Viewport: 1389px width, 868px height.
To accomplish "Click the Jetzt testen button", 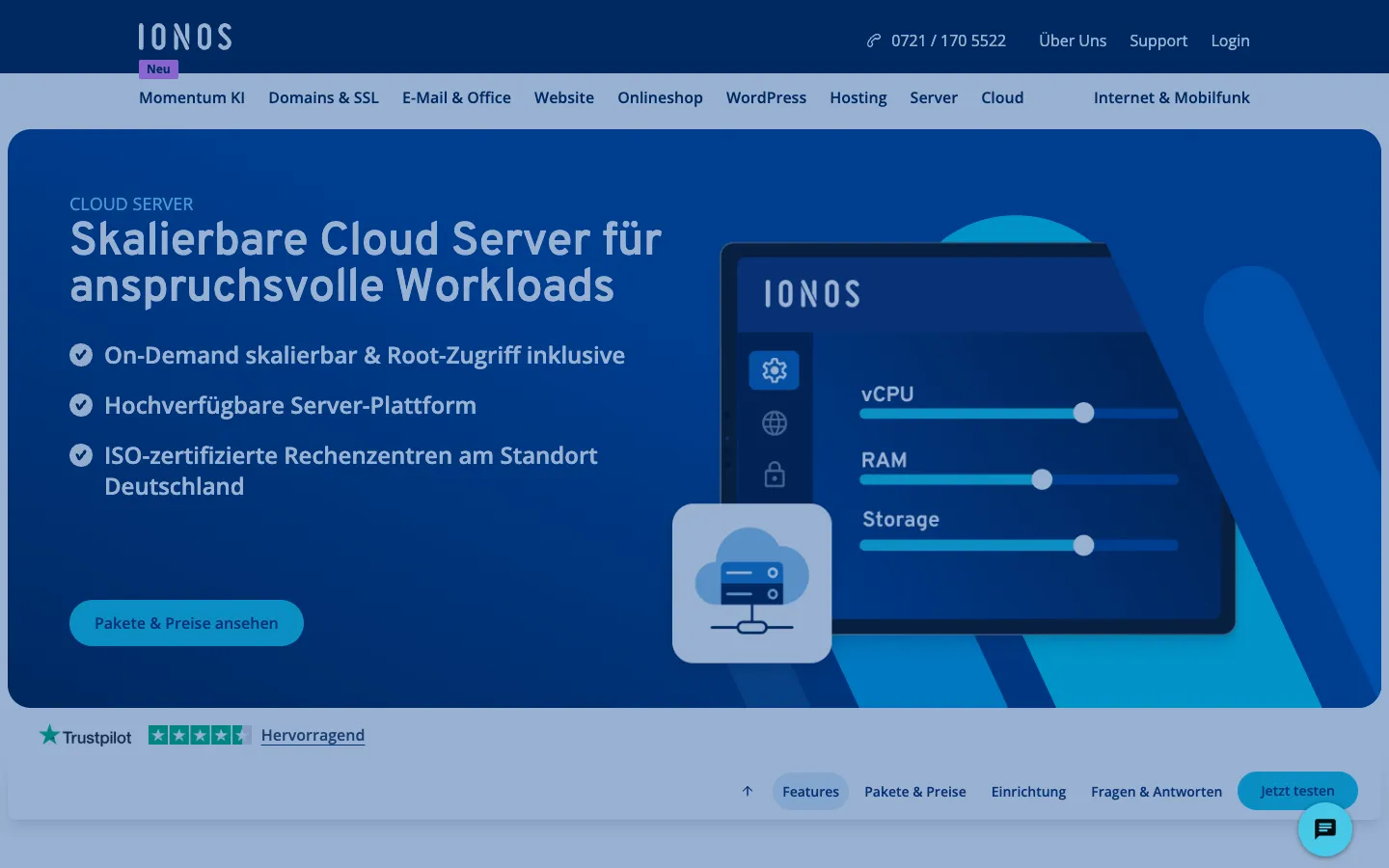I will (x=1297, y=791).
